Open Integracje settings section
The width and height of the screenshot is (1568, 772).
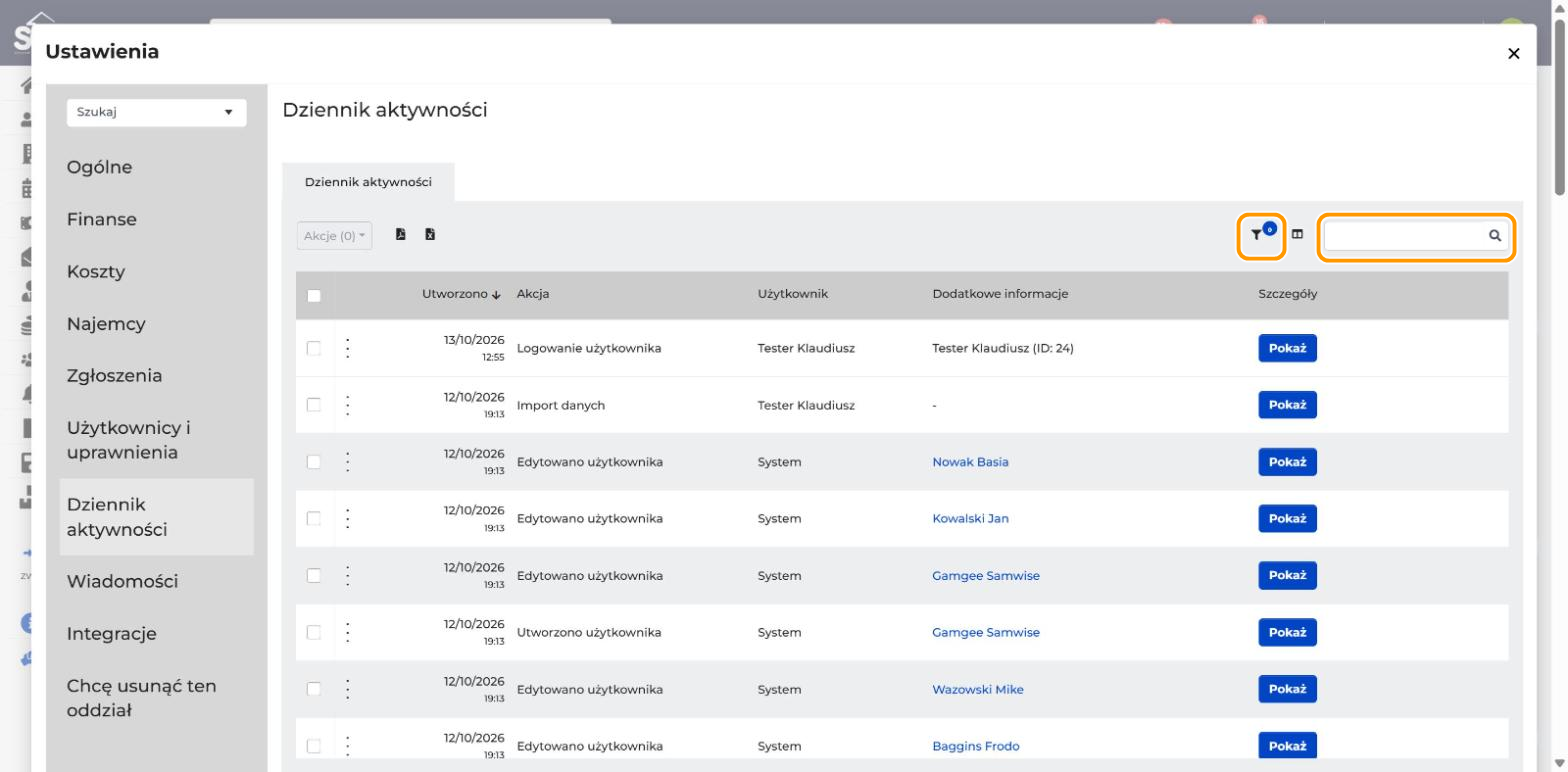[x=111, y=633]
